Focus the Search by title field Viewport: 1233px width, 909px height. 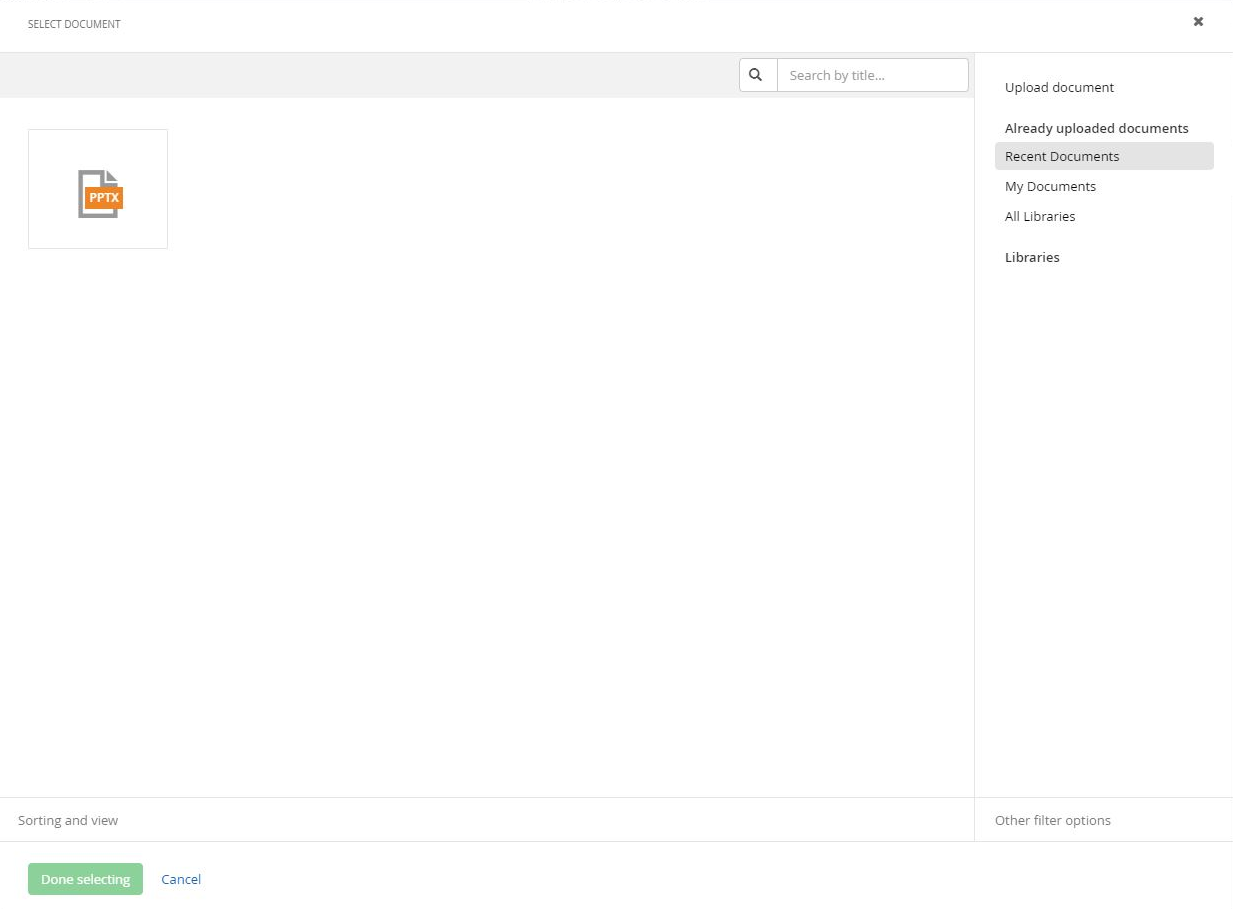873,75
